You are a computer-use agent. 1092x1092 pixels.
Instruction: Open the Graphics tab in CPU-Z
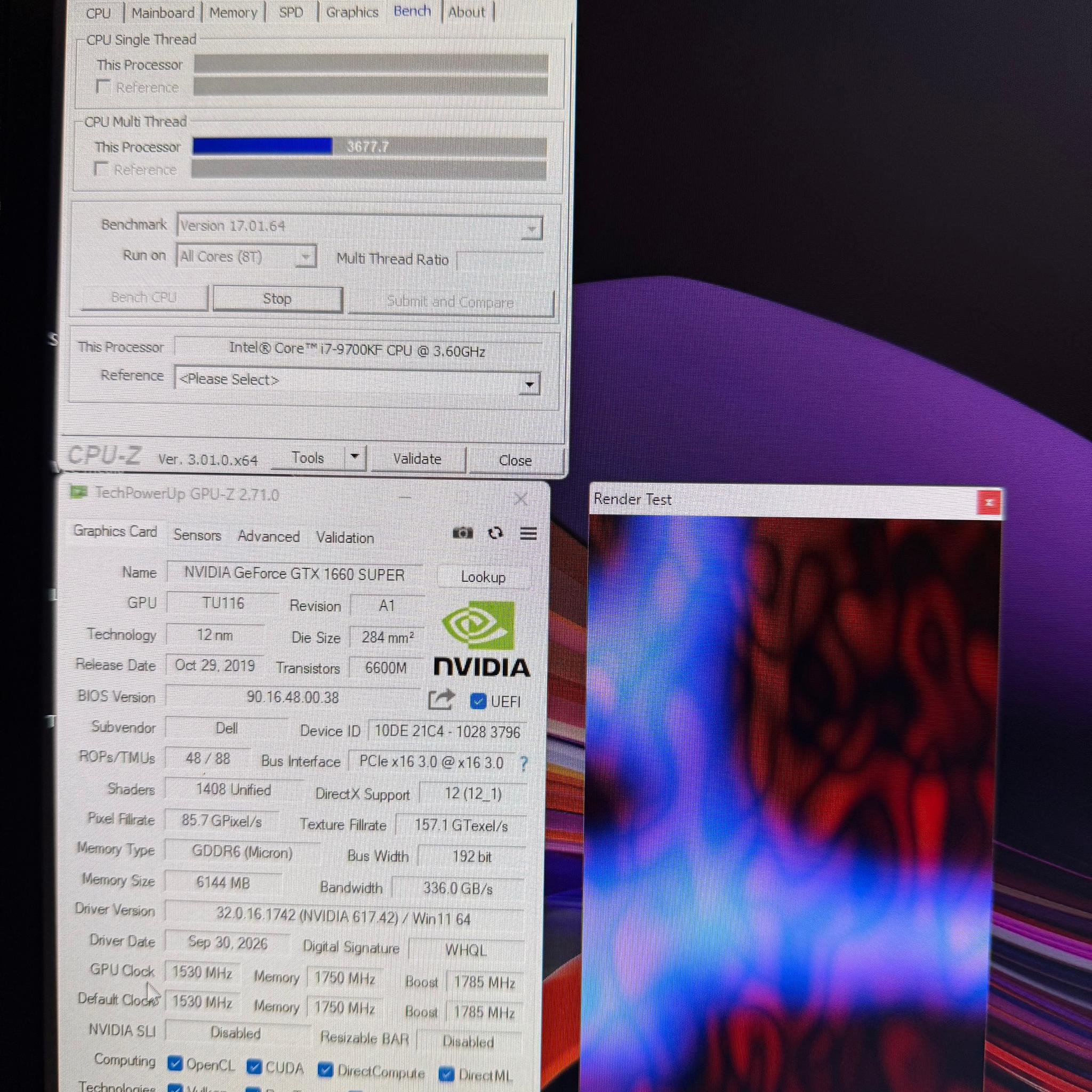click(x=352, y=12)
